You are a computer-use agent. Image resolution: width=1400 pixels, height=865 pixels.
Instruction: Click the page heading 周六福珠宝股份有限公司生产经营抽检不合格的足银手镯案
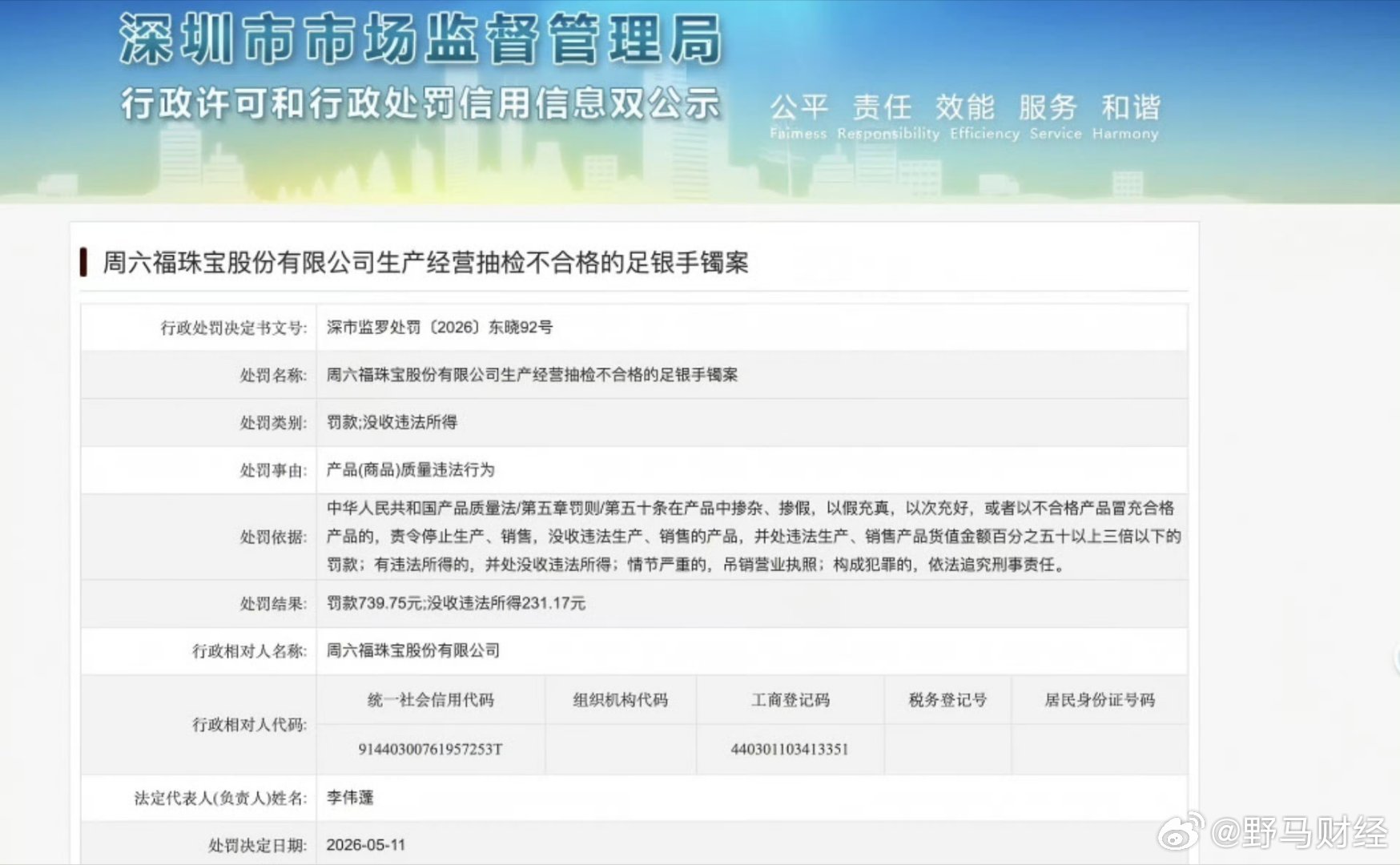click(425, 263)
